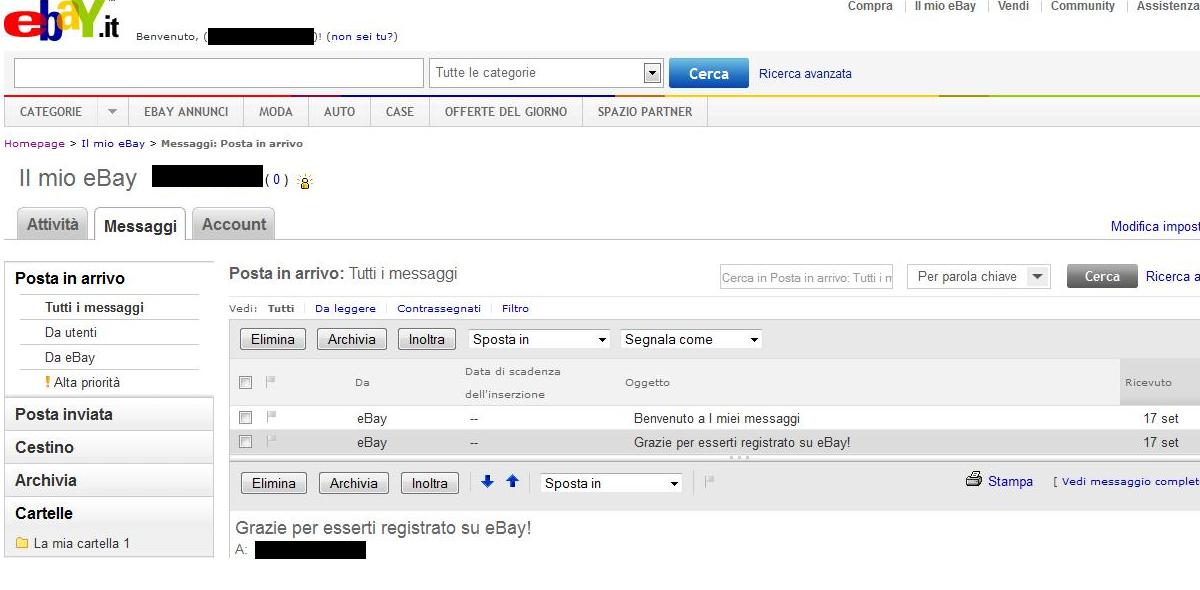The height and width of the screenshot is (590, 1200).
Task: Go to the MODA section
Action: (x=276, y=112)
